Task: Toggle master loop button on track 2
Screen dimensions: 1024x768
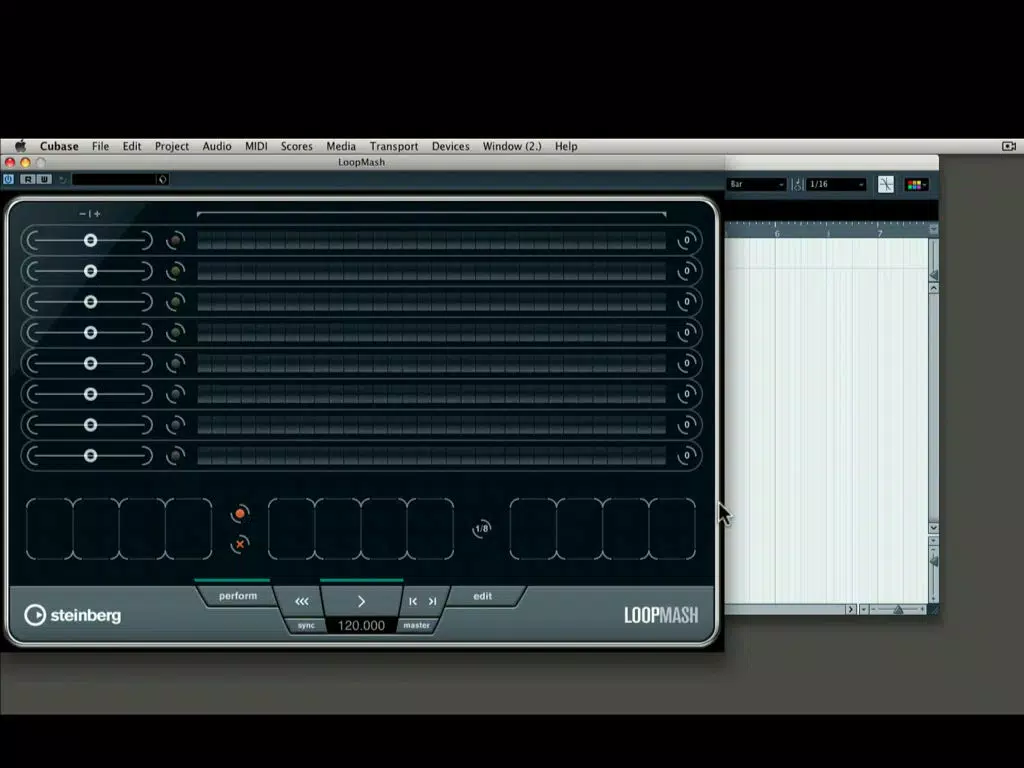Action: click(x=175, y=271)
